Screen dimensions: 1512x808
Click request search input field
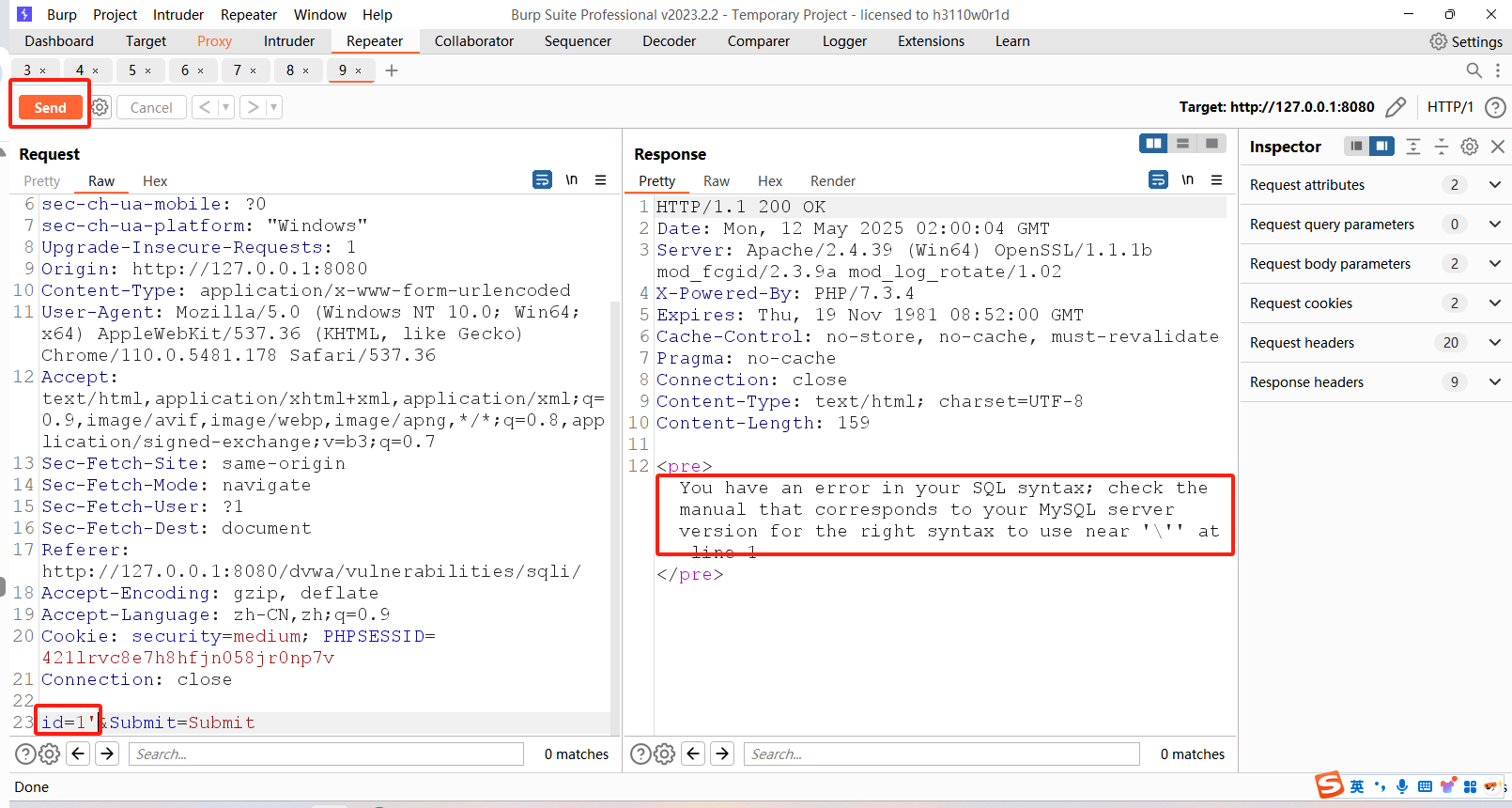(327, 754)
